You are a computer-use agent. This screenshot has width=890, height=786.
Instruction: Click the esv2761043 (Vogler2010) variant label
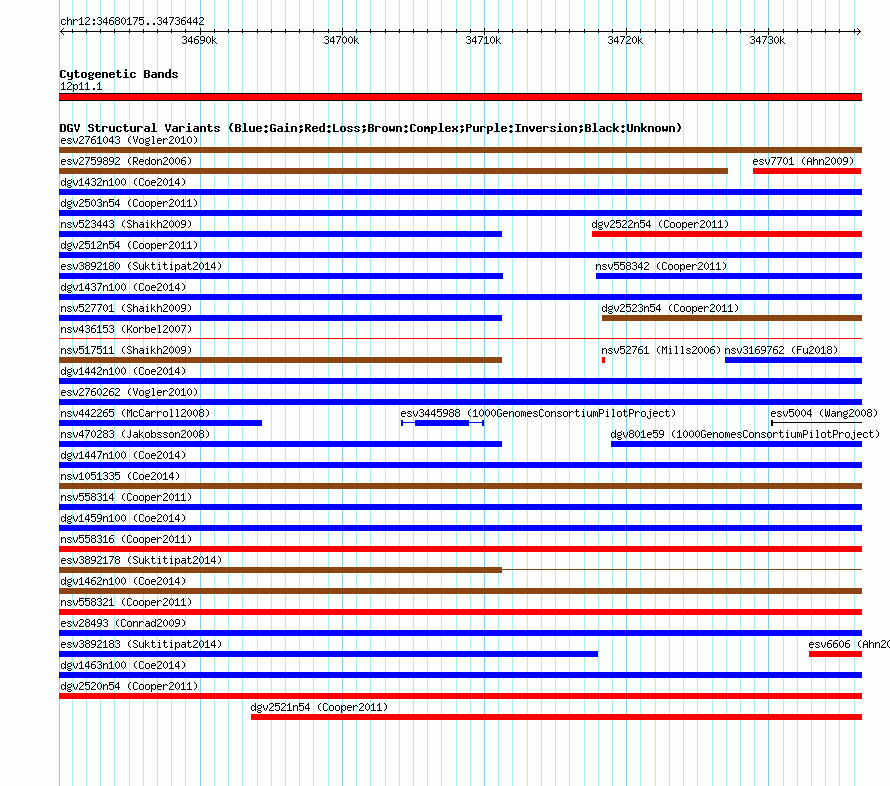coord(129,140)
